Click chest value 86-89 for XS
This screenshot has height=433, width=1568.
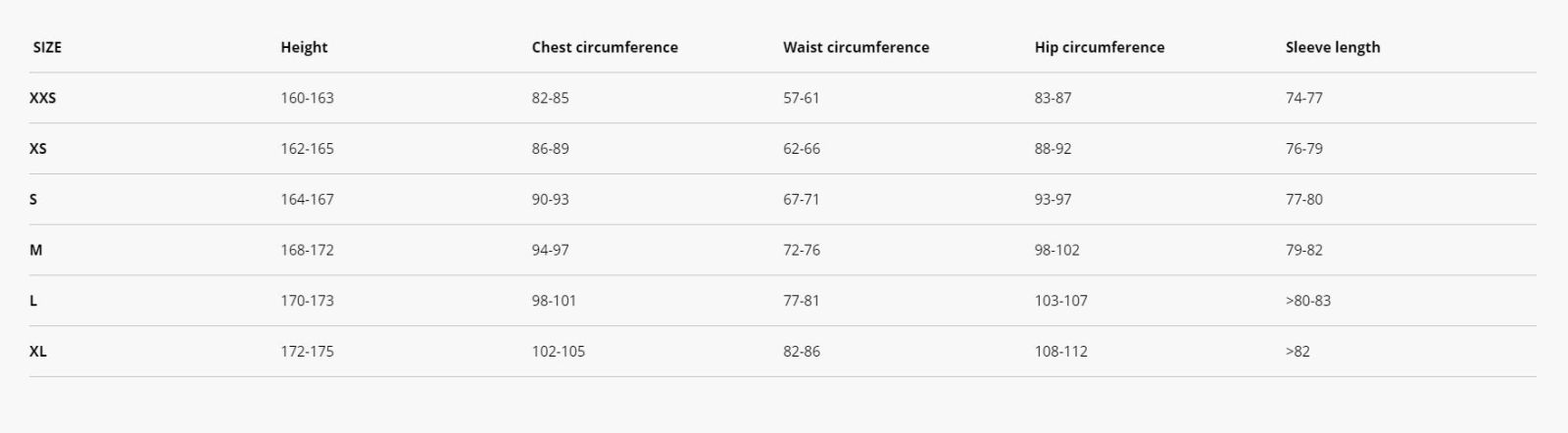550,149
